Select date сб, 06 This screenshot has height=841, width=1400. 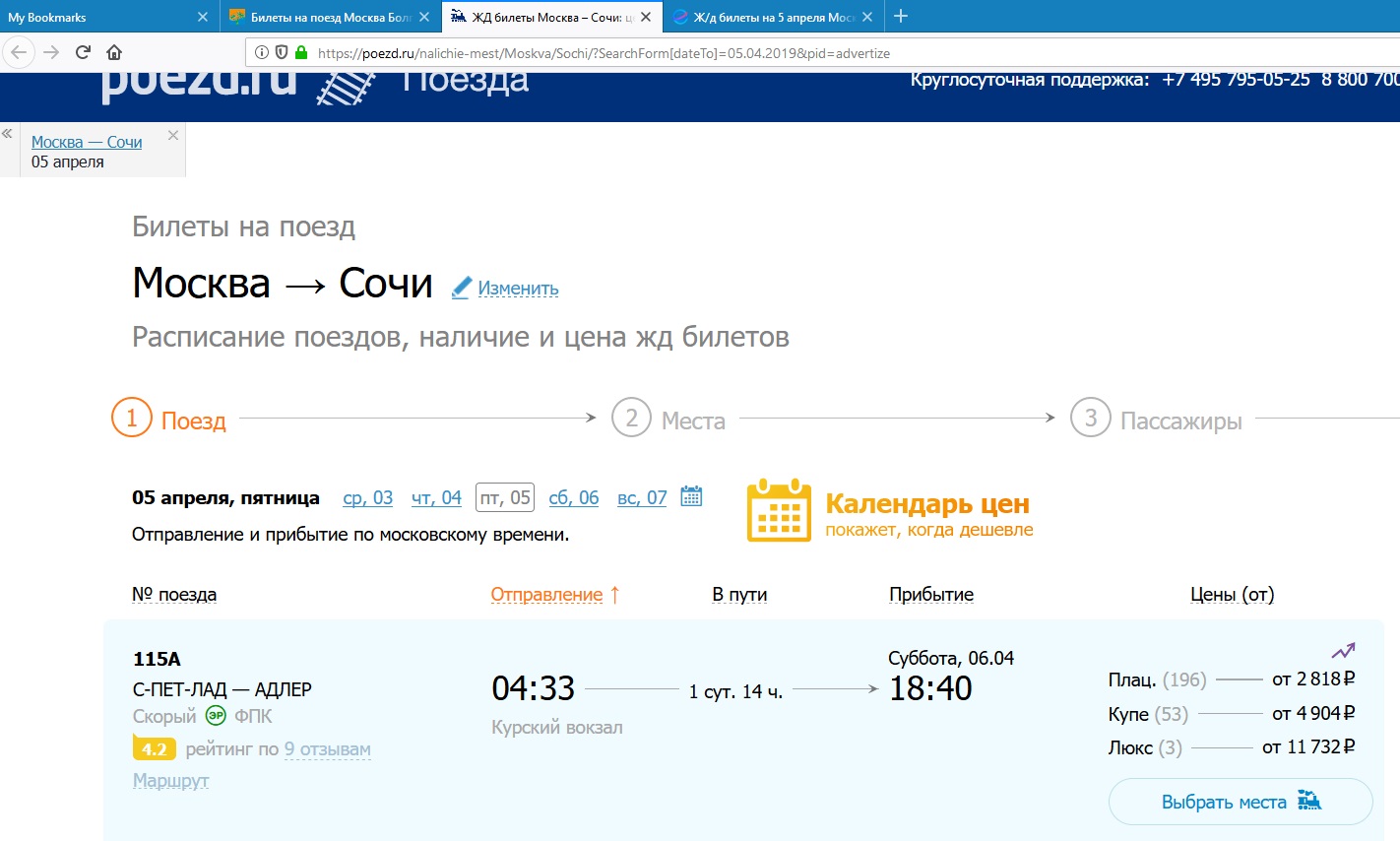(573, 498)
